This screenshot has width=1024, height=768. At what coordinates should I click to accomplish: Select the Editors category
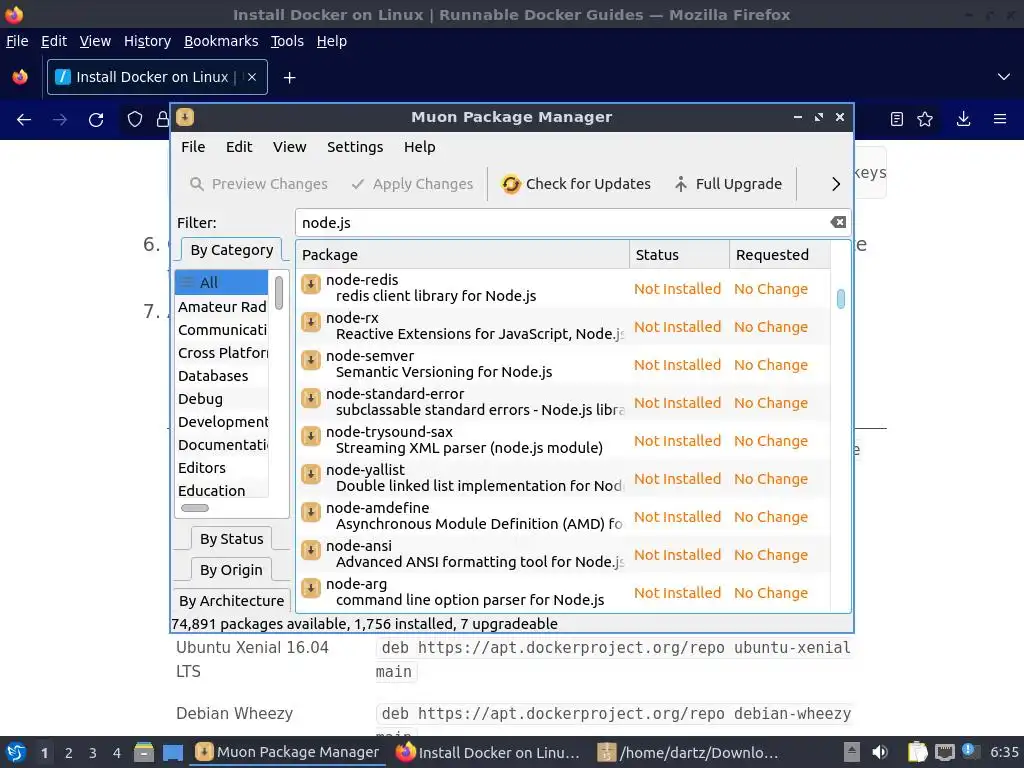point(221,468)
